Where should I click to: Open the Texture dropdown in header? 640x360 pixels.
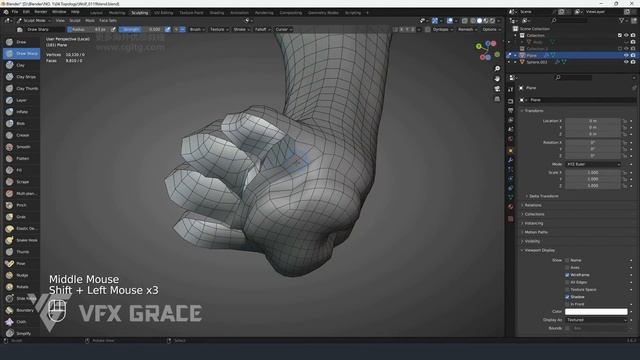(219, 29)
